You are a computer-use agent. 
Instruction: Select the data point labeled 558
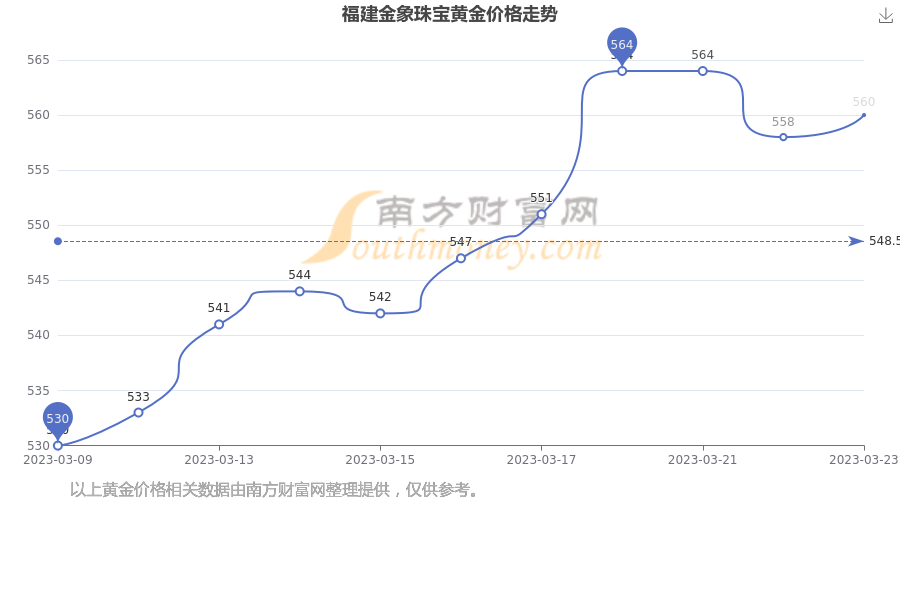coord(783,137)
